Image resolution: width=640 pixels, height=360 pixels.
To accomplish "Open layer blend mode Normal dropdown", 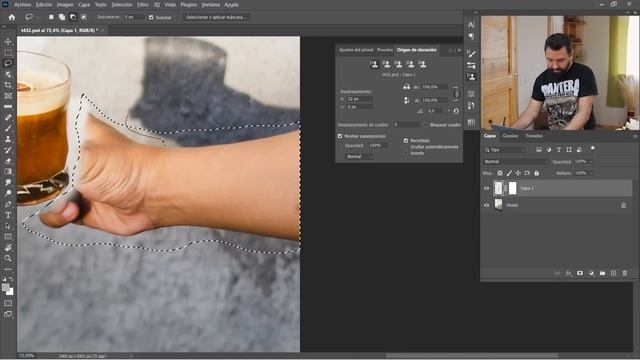I will tap(516, 162).
